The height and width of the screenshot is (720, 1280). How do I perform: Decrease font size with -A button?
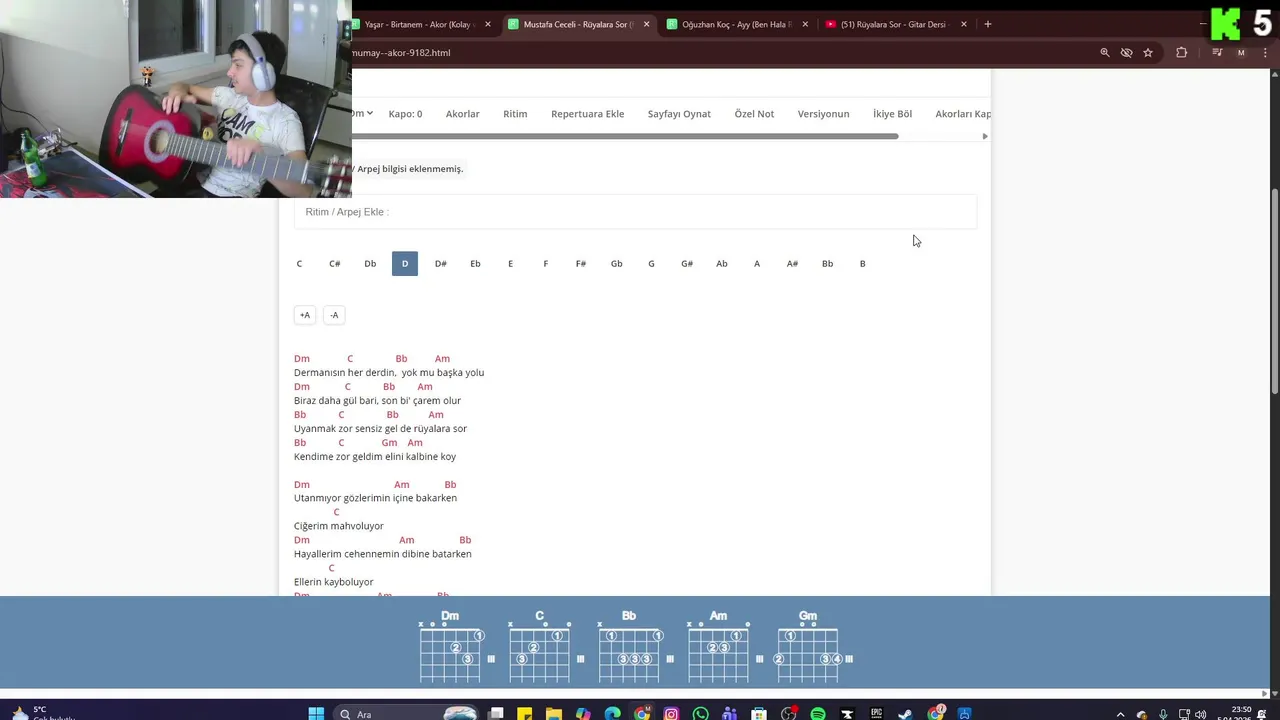[334, 315]
